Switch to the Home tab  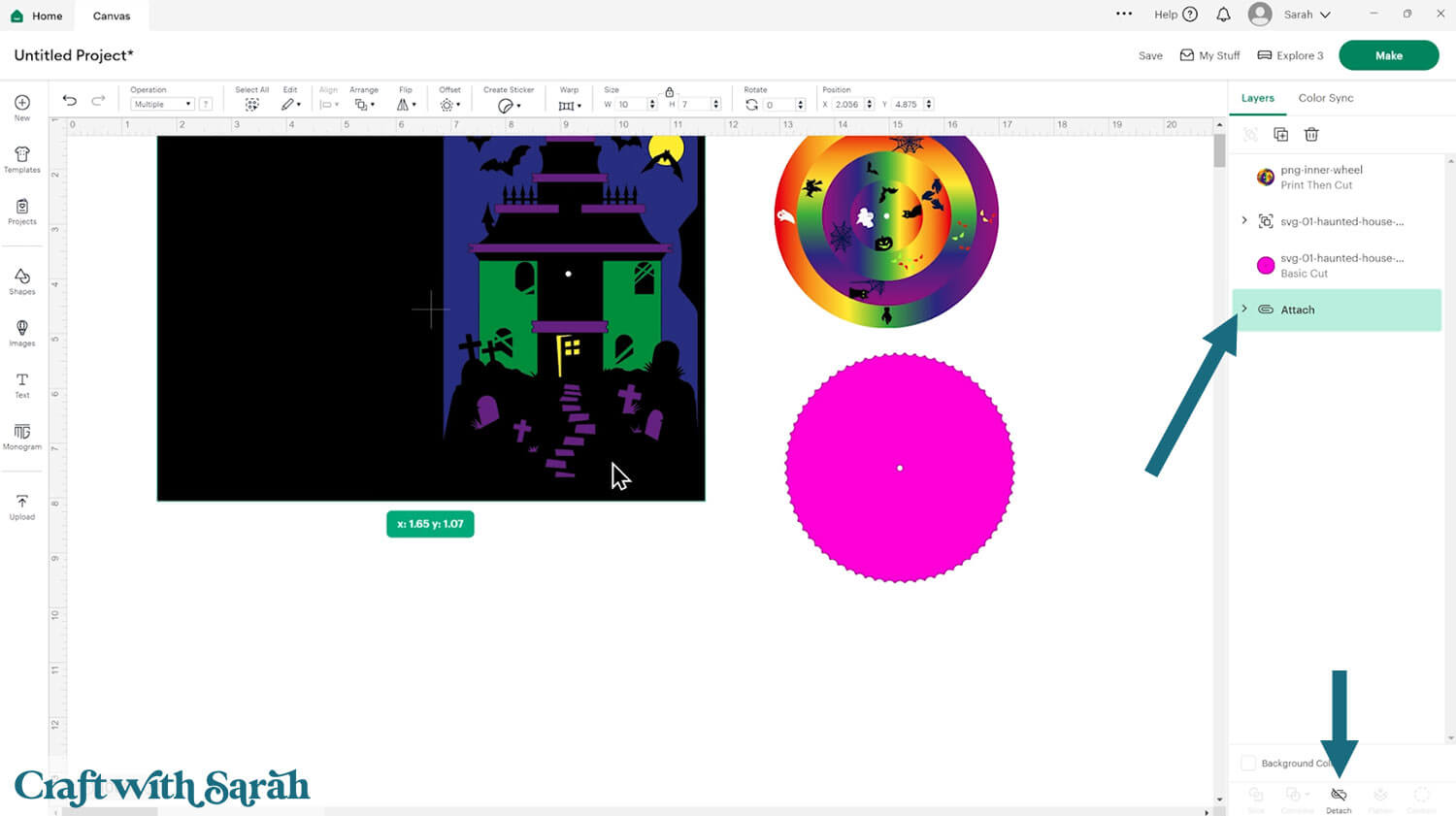pyautogui.click(x=37, y=16)
